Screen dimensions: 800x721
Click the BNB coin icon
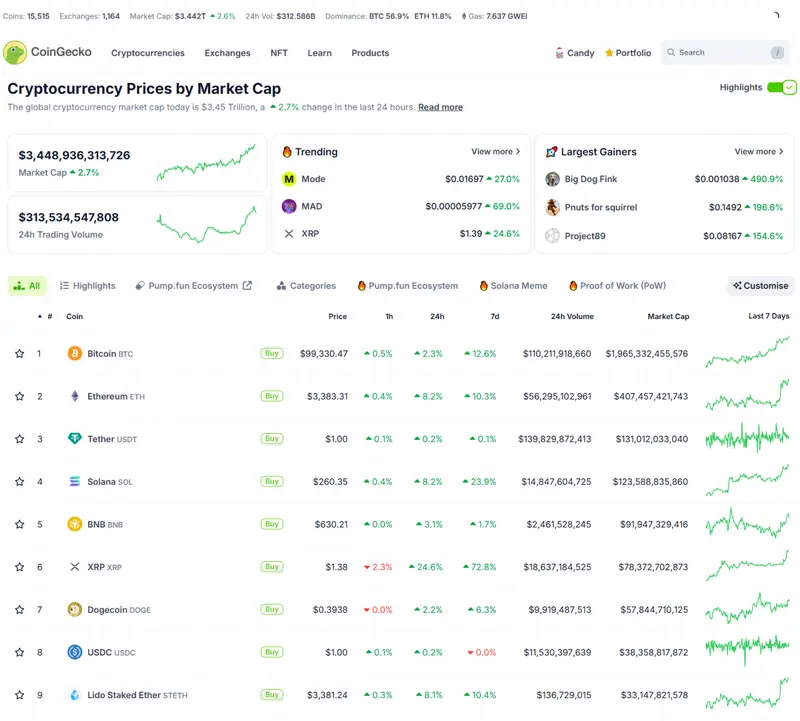(x=74, y=524)
